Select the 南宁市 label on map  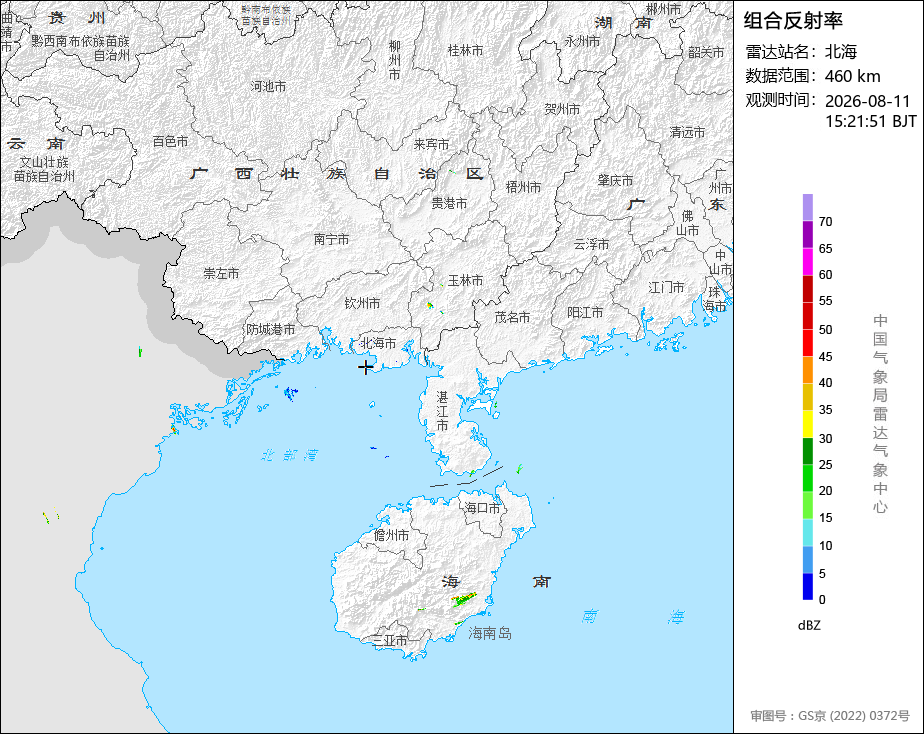(331, 239)
